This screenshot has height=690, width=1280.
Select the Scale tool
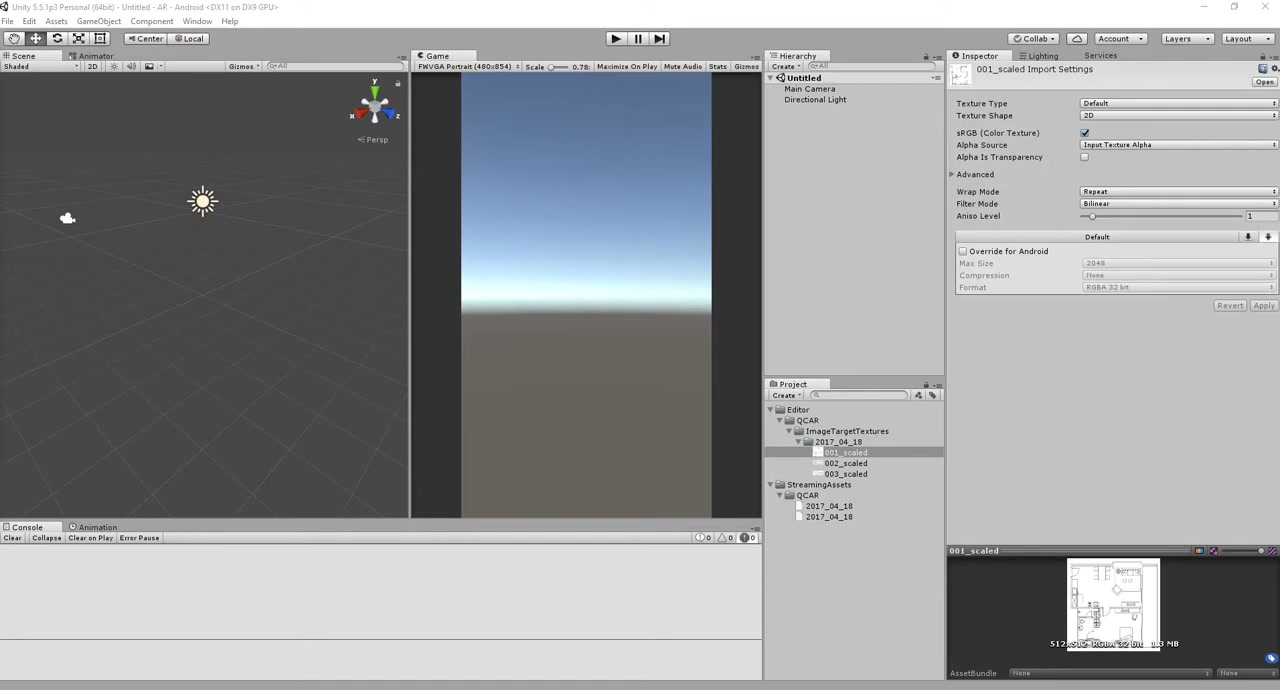tap(78, 38)
